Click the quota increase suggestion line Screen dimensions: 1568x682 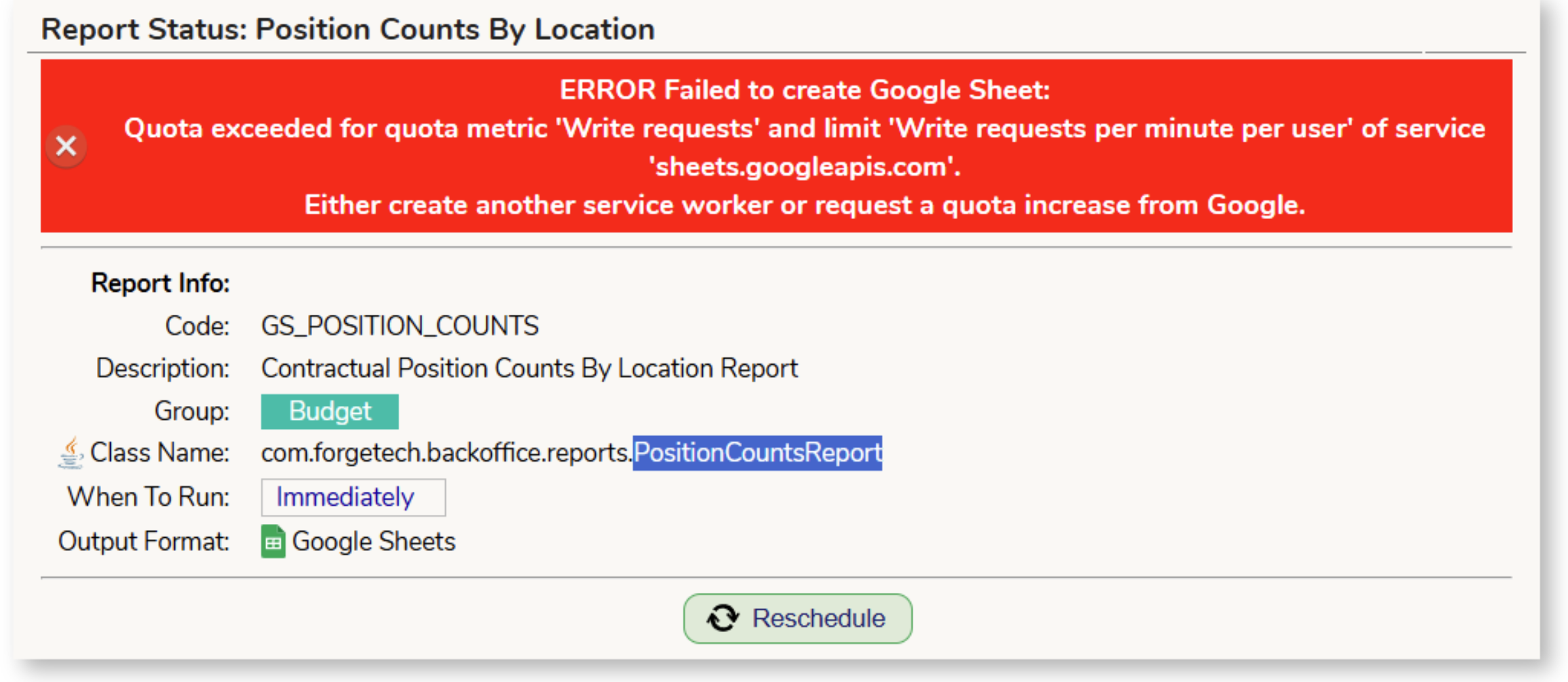pyautogui.click(x=804, y=205)
